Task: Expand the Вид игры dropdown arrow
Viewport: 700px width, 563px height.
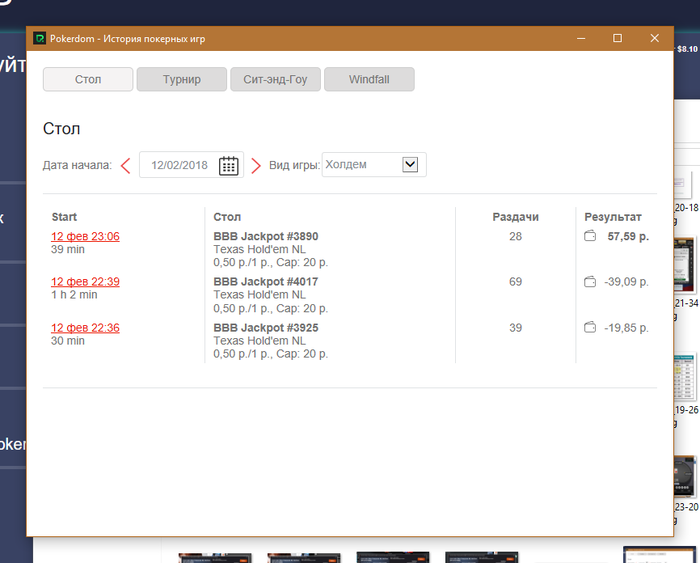Action: pyautogui.click(x=410, y=164)
